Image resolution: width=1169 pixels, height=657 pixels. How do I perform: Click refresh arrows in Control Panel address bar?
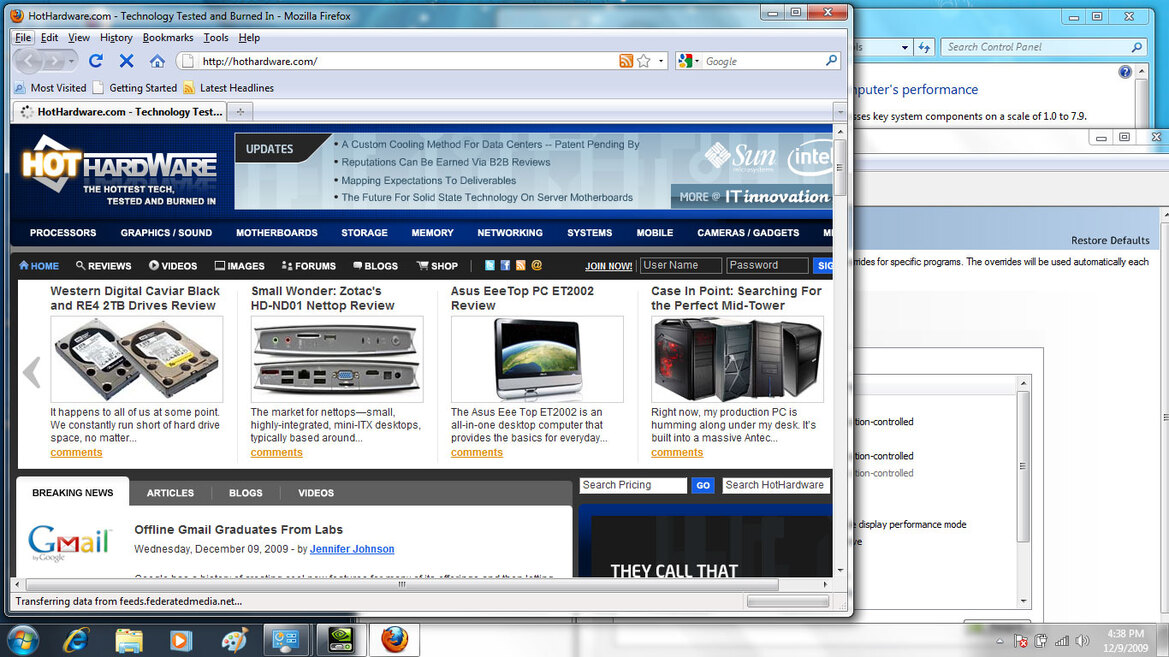(924, 47)
